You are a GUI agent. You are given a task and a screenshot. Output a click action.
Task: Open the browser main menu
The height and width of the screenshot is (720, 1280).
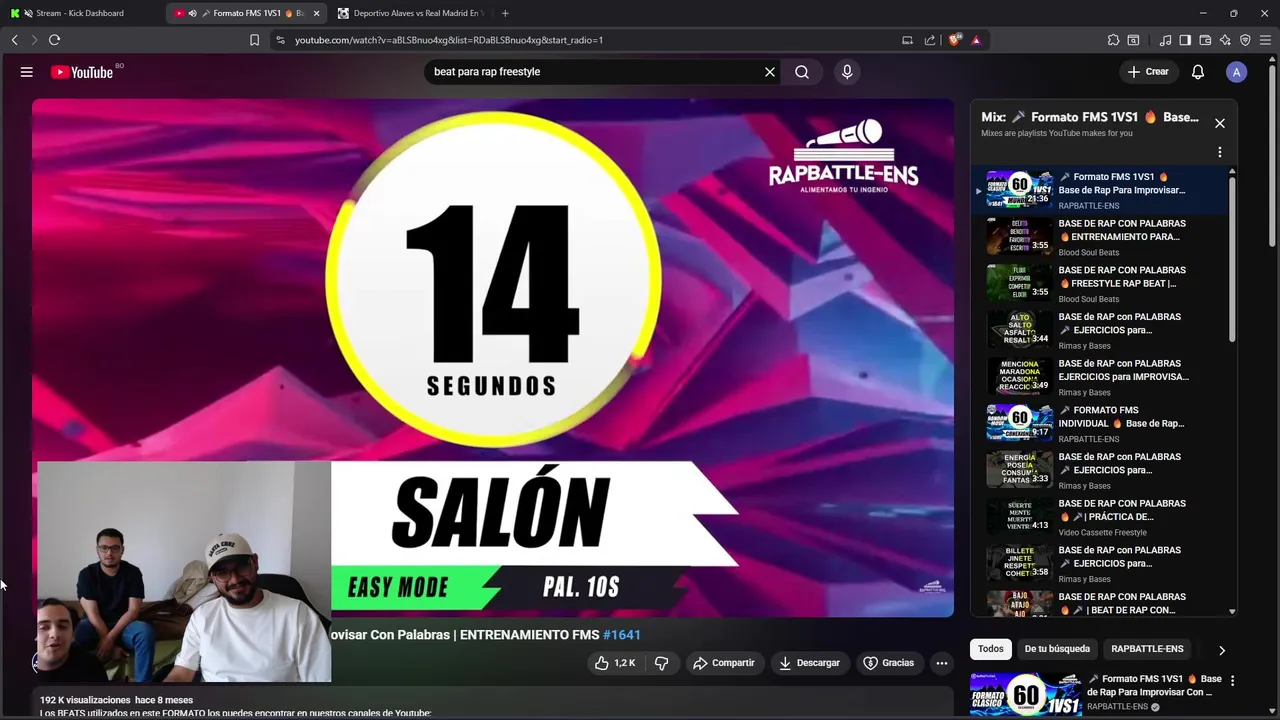click(1266, 40)
